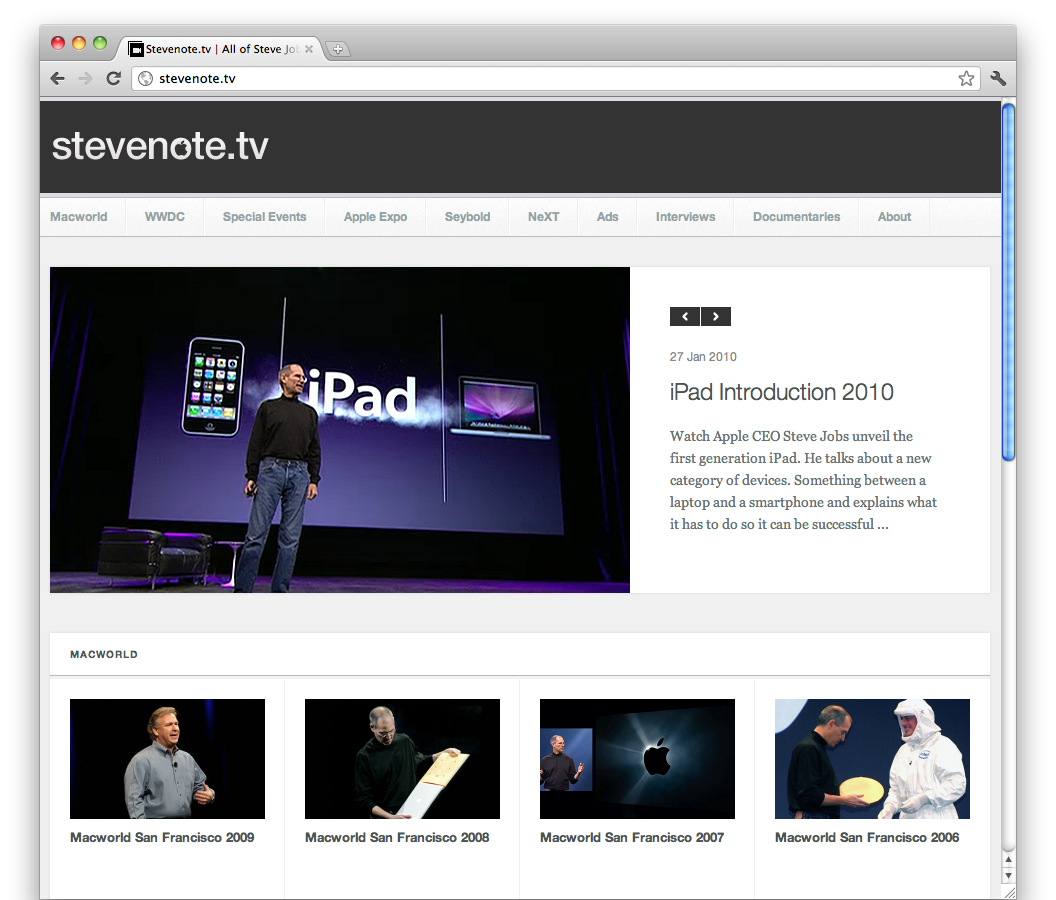Show previous slide in featured carousel

click(685, 317)
